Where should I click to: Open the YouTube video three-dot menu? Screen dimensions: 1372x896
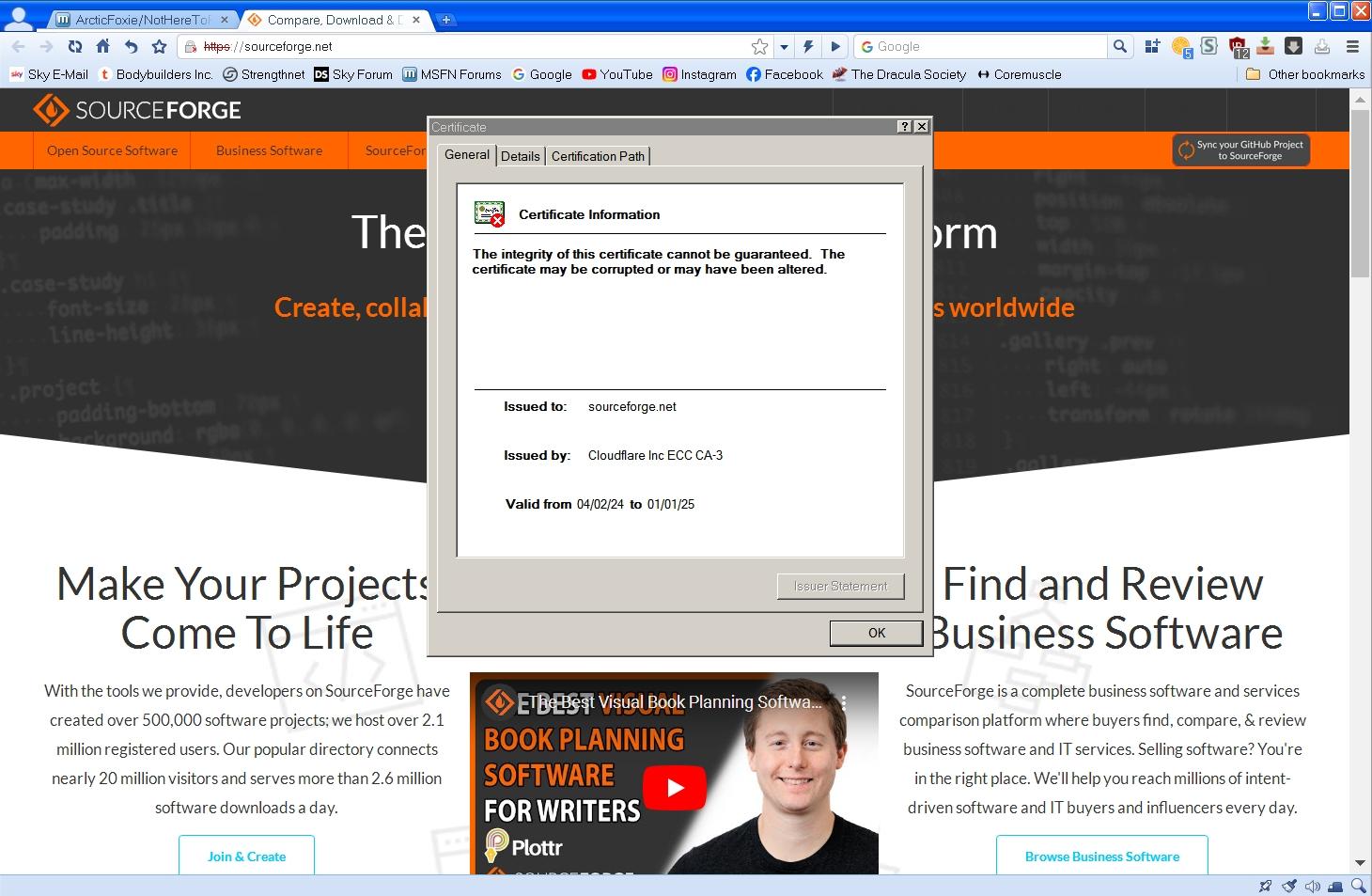coord(844,702)
